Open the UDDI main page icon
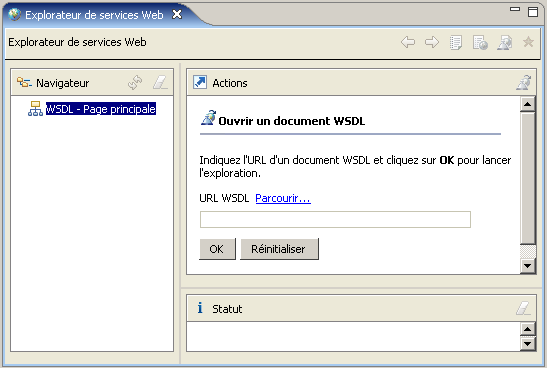Image resolution: width=547 pixels, height=368 pixels. click(456, 43)
